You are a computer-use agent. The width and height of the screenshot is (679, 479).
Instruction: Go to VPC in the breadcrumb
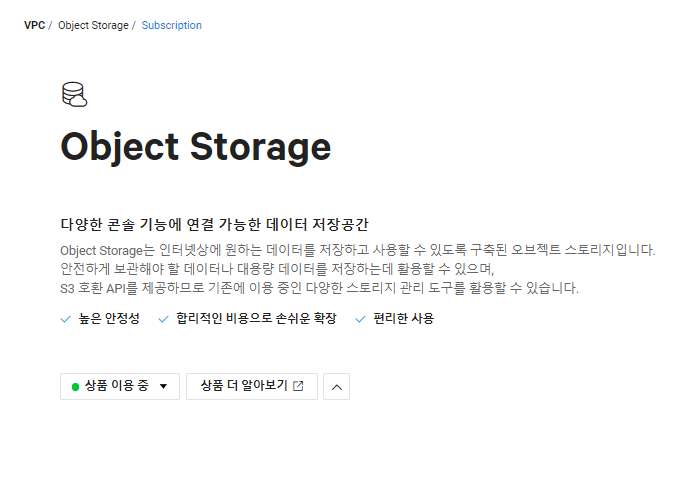(x=34, y=25)
